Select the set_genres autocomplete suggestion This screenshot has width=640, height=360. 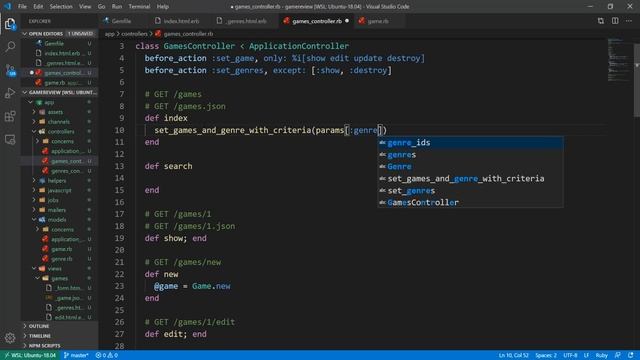(x=470, y=191)
